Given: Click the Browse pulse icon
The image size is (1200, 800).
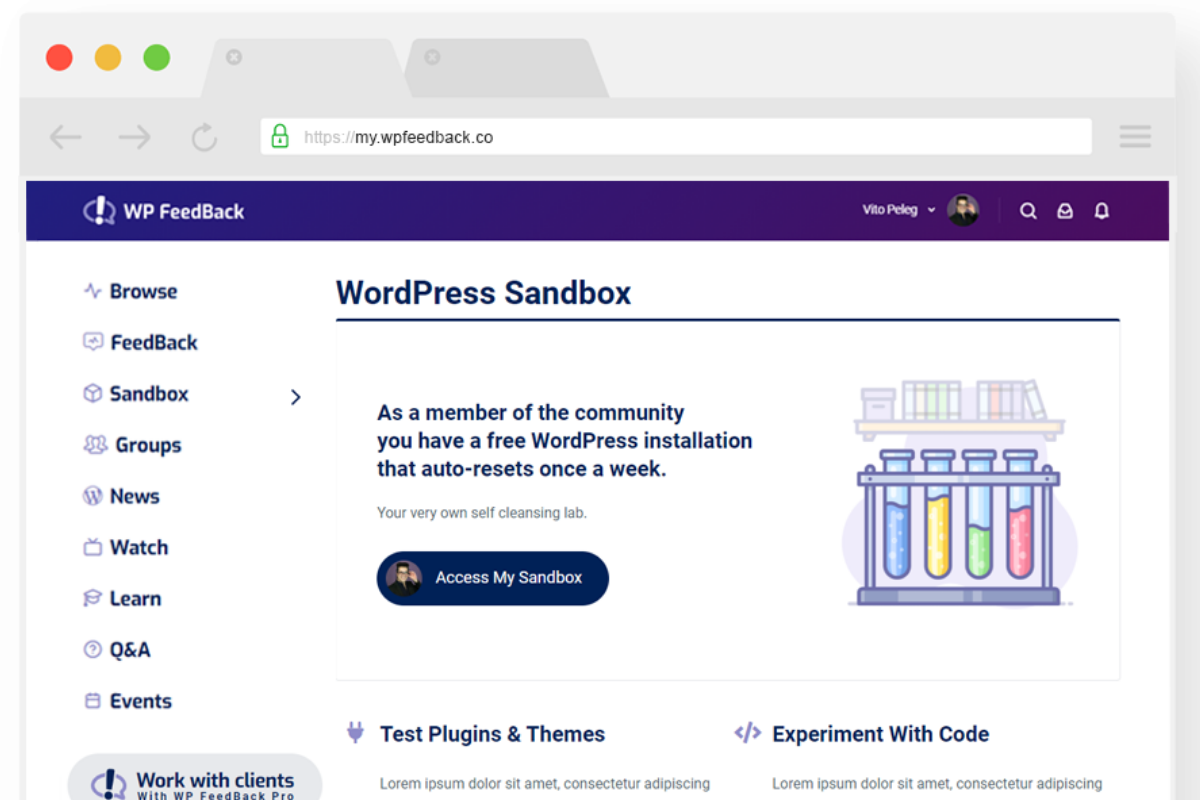Looking at the screenshot, I should pyautogui.click(x=93, y=291).
